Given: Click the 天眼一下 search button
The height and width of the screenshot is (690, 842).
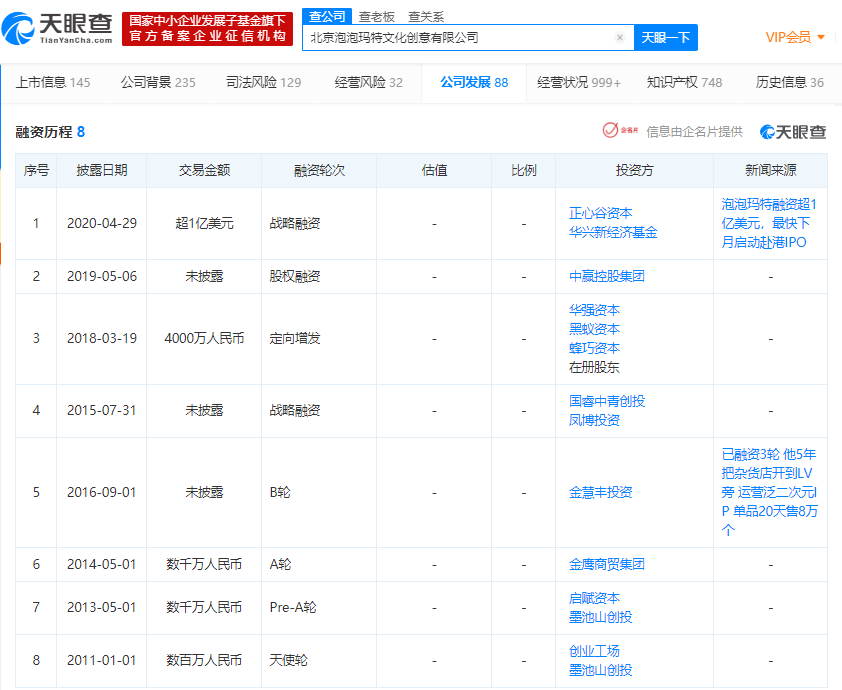Looking at the screenshot, I should click(665, 36).
